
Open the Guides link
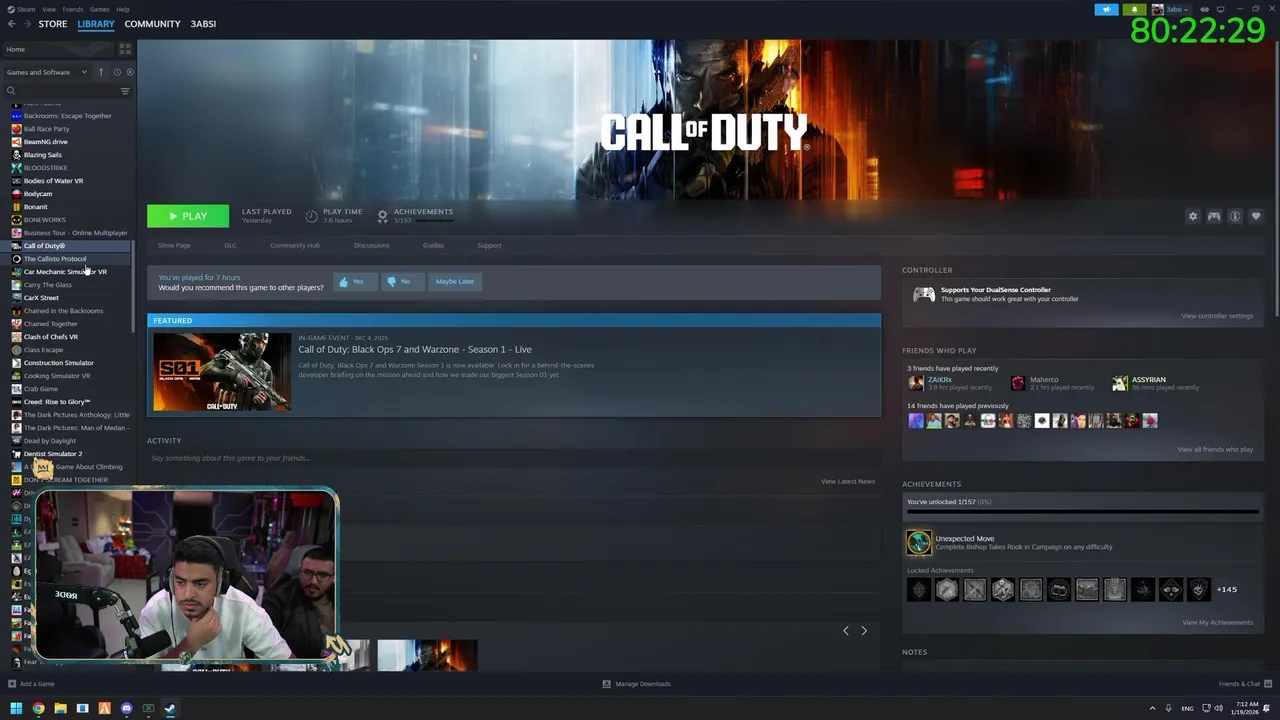433,245
